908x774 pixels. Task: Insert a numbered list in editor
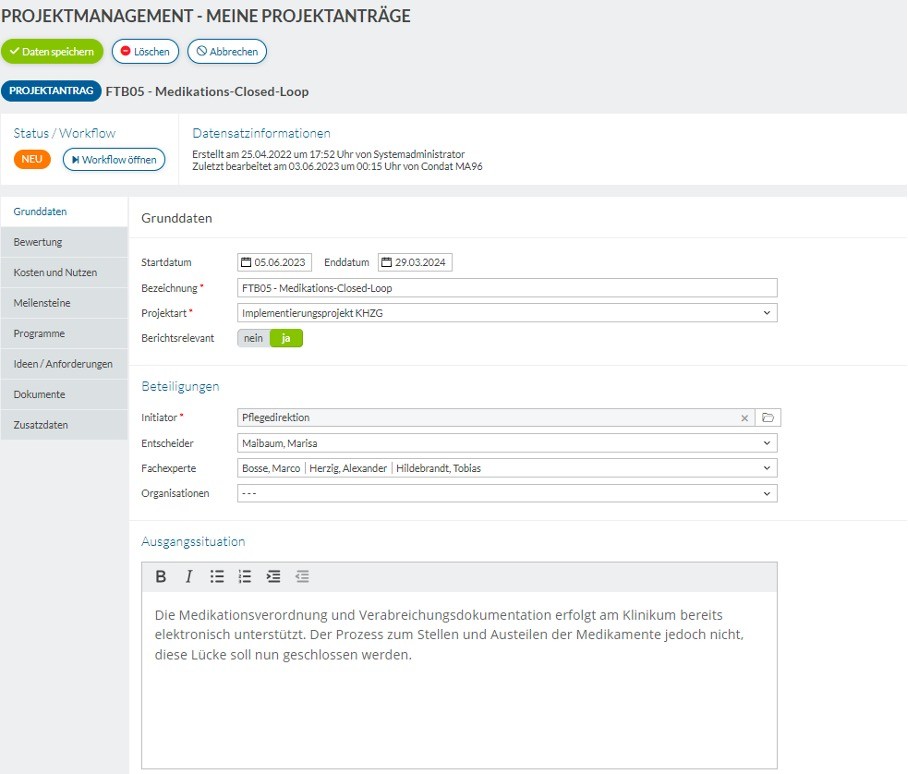click(x=245, y=577)
